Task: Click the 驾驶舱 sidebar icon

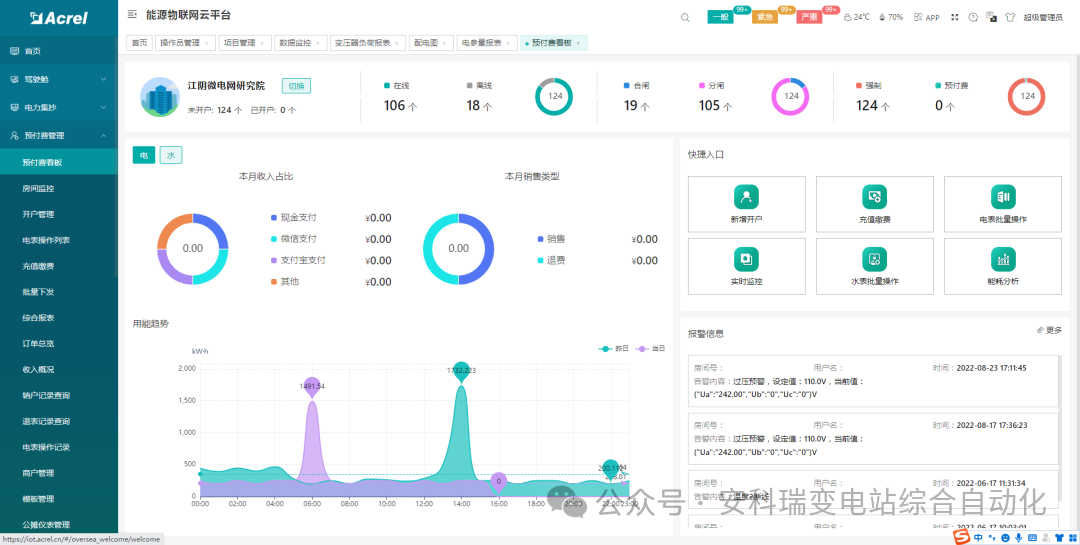Action: pyautogui.click(x=14, y=79)
